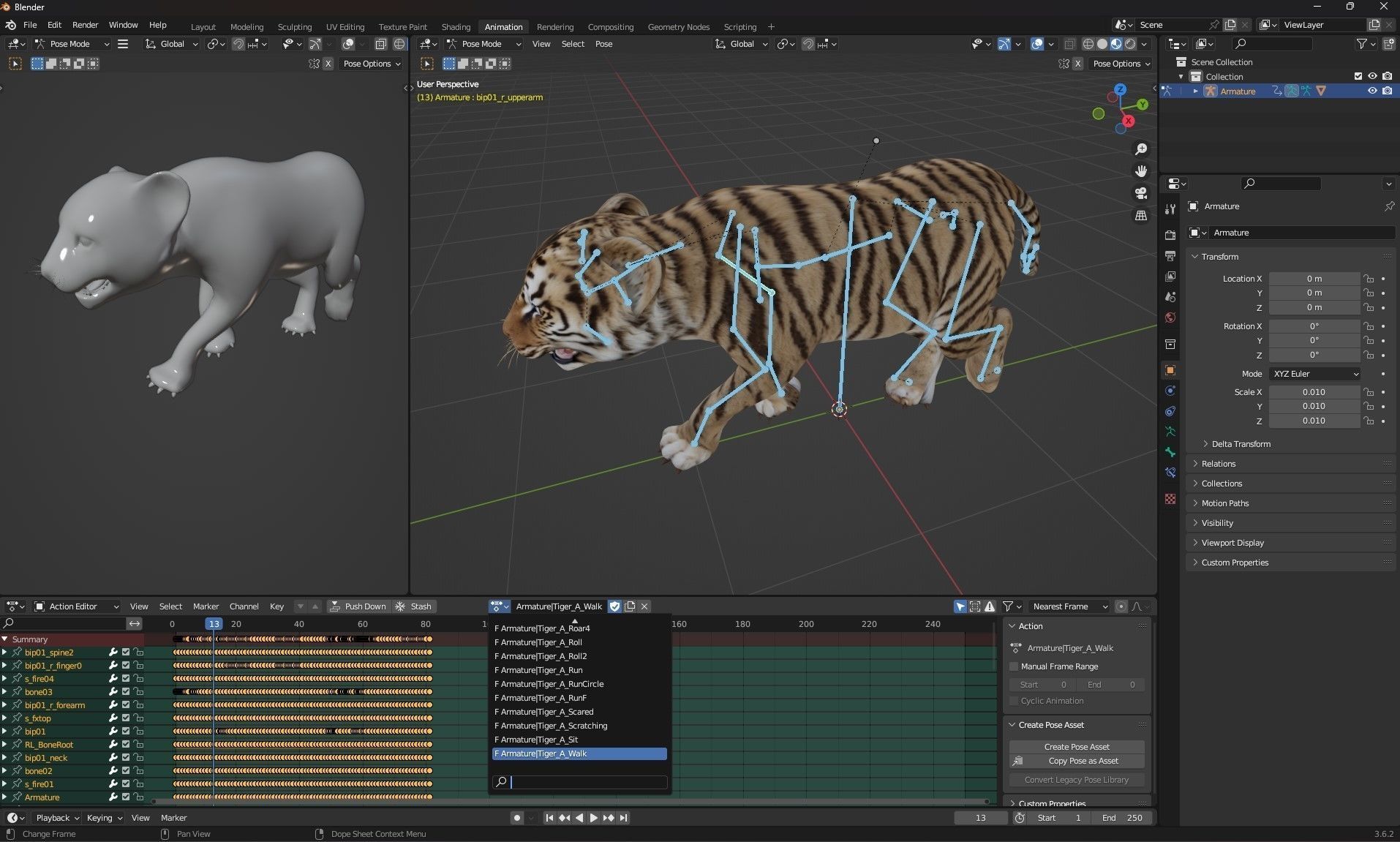This screenshot has width=1400, height=842.
Task: Open the Output properties tab
Action: (x=1170, y=256)
